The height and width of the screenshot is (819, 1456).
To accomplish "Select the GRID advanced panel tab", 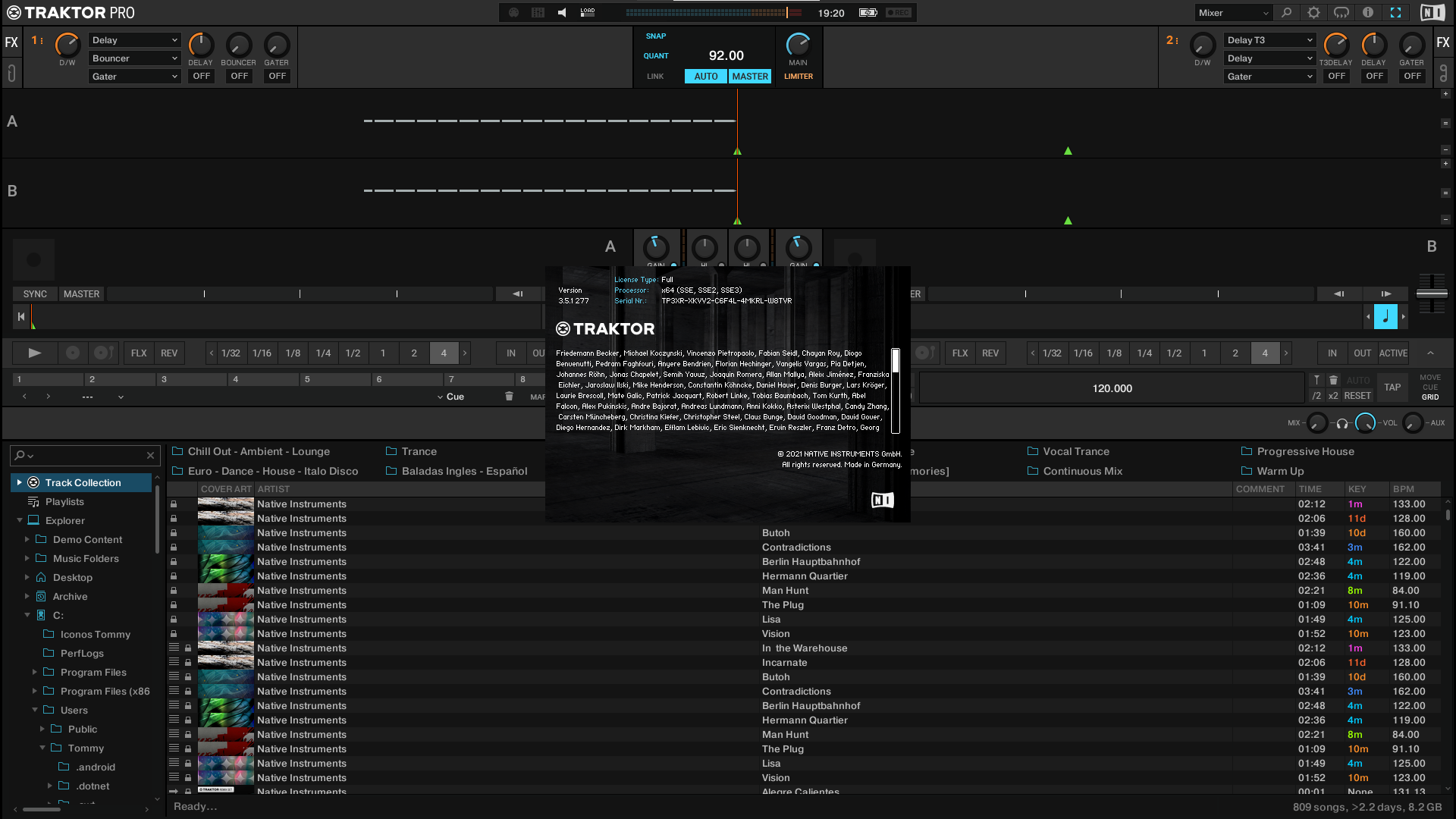I will [x=1430, y=397].
